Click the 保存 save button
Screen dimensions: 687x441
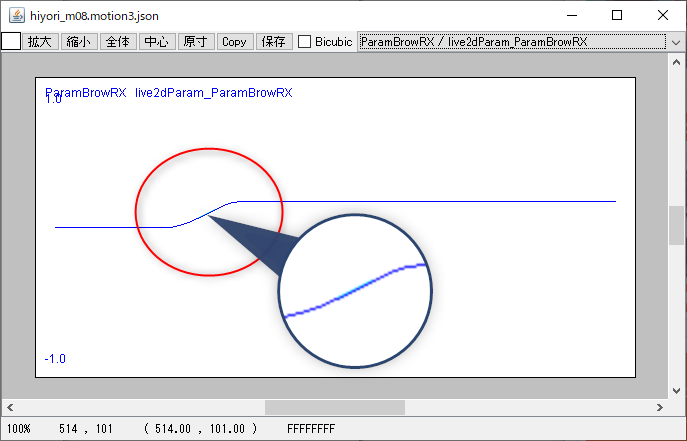(x=273, y=42)
